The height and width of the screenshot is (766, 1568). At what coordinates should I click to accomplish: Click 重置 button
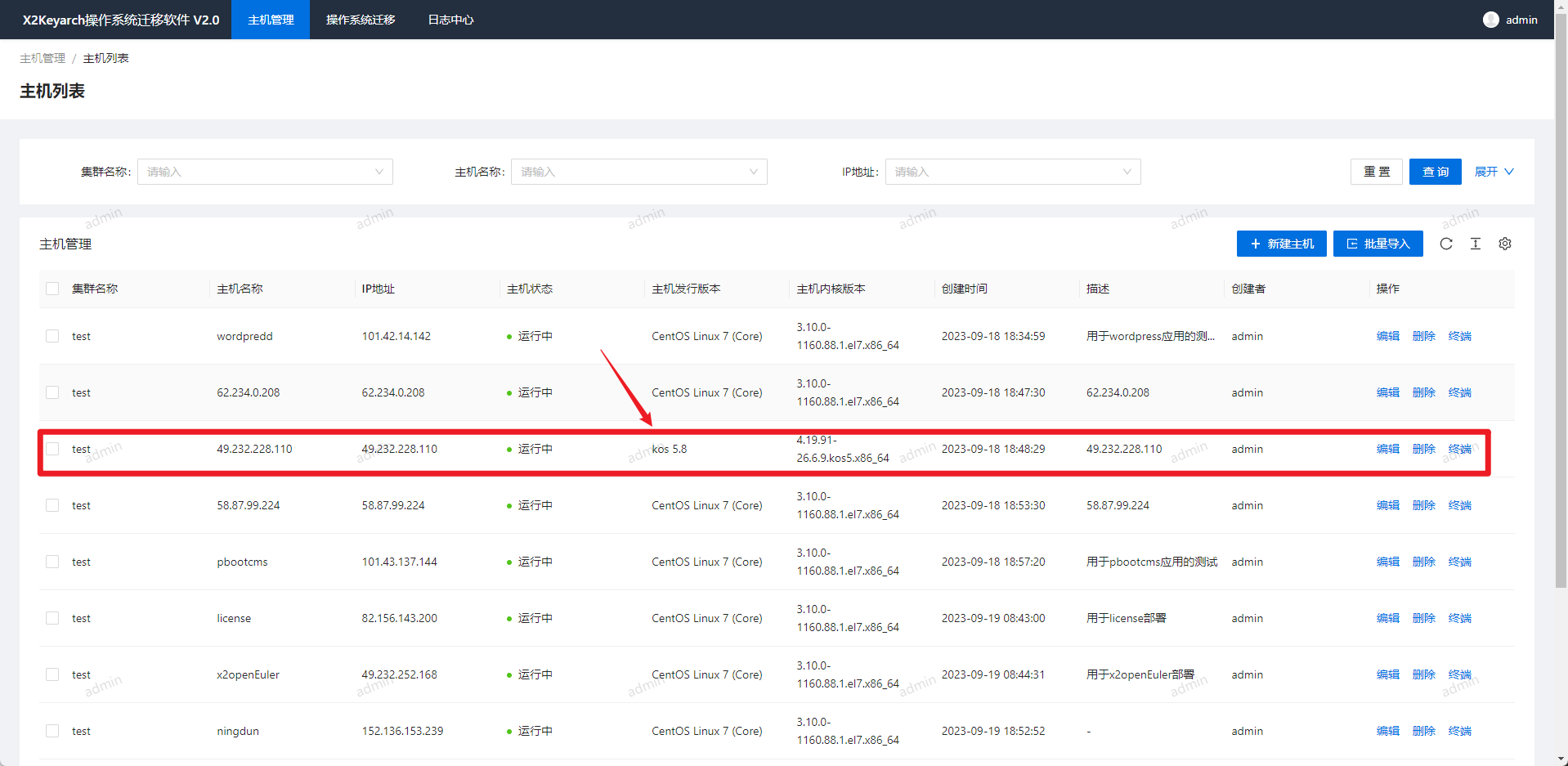(1377, 172)
